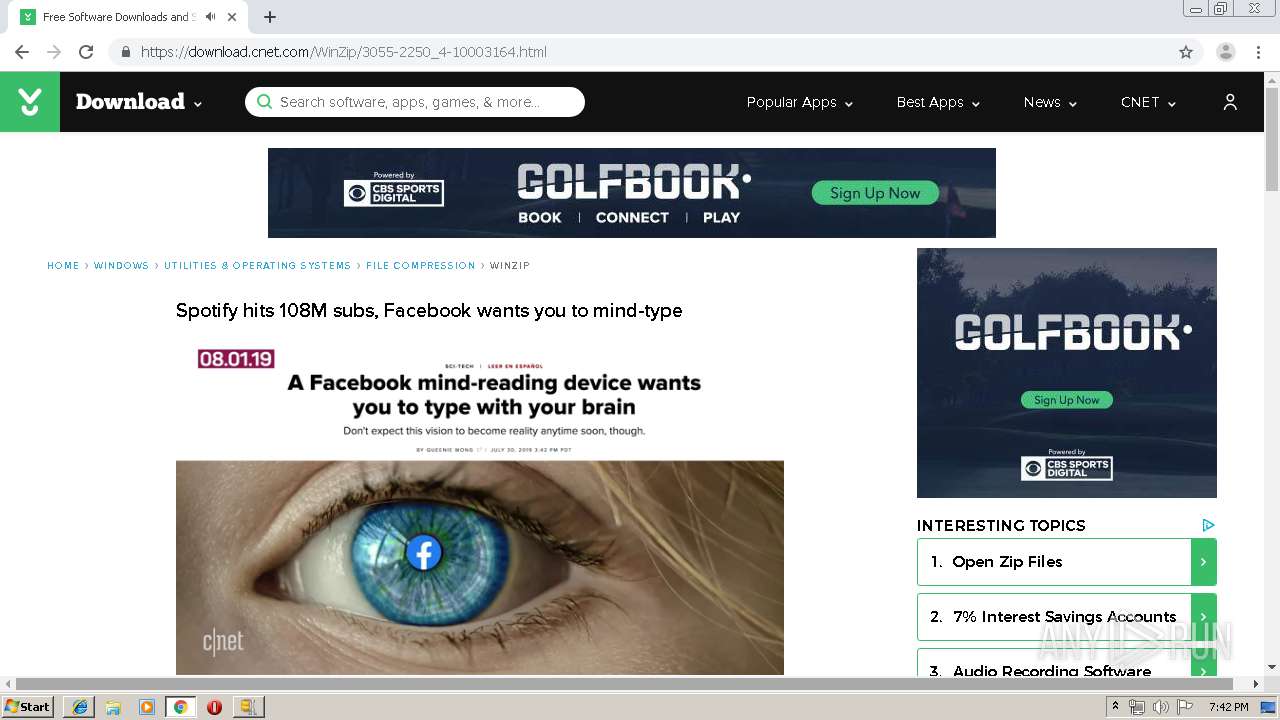This screenshot has height=720, width=1280.
Task: Click Sign Up Now in top Golfbook banner
Action: [875, 193]
